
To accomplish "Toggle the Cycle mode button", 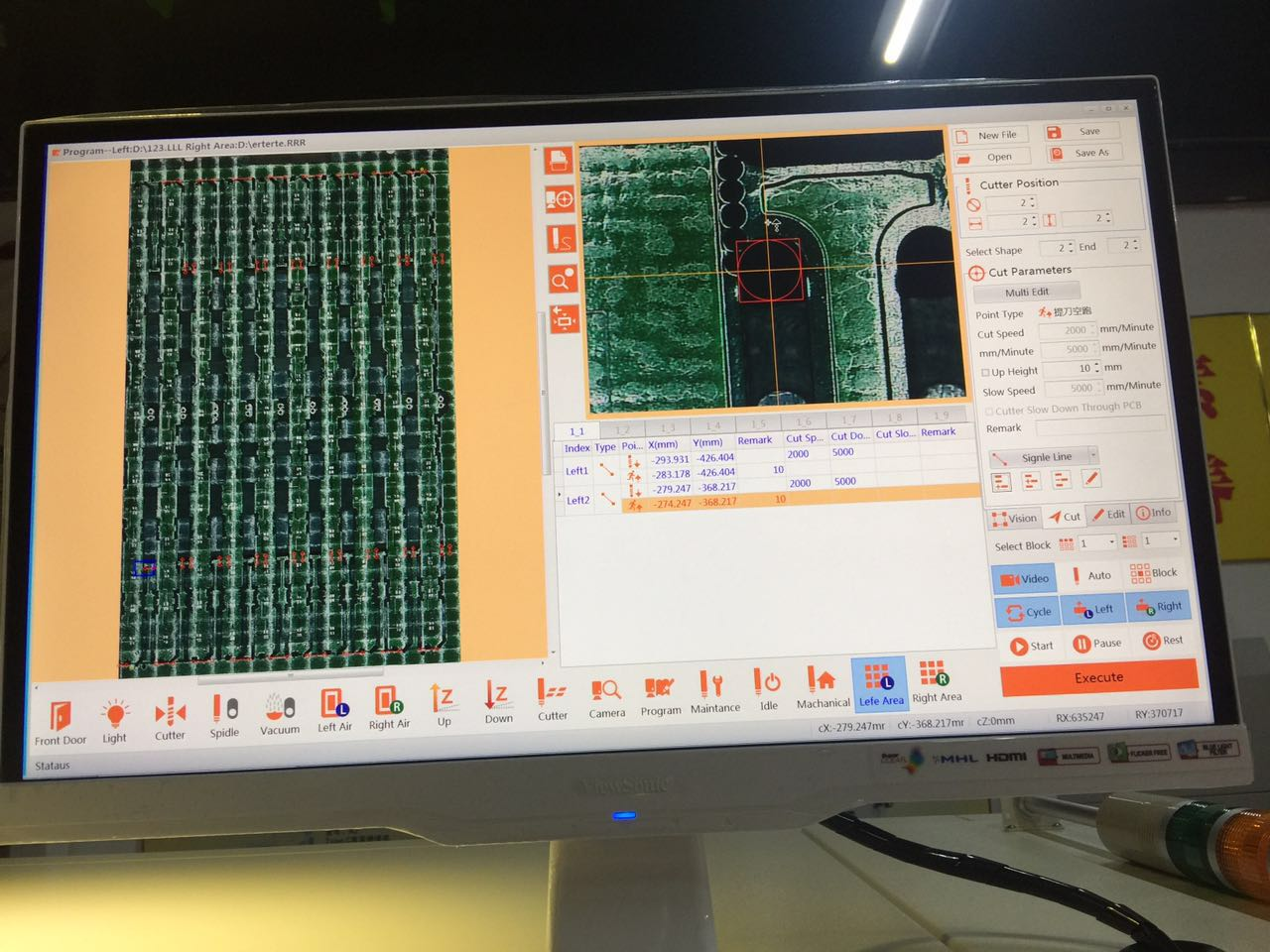I will (x=1027, y=612).
